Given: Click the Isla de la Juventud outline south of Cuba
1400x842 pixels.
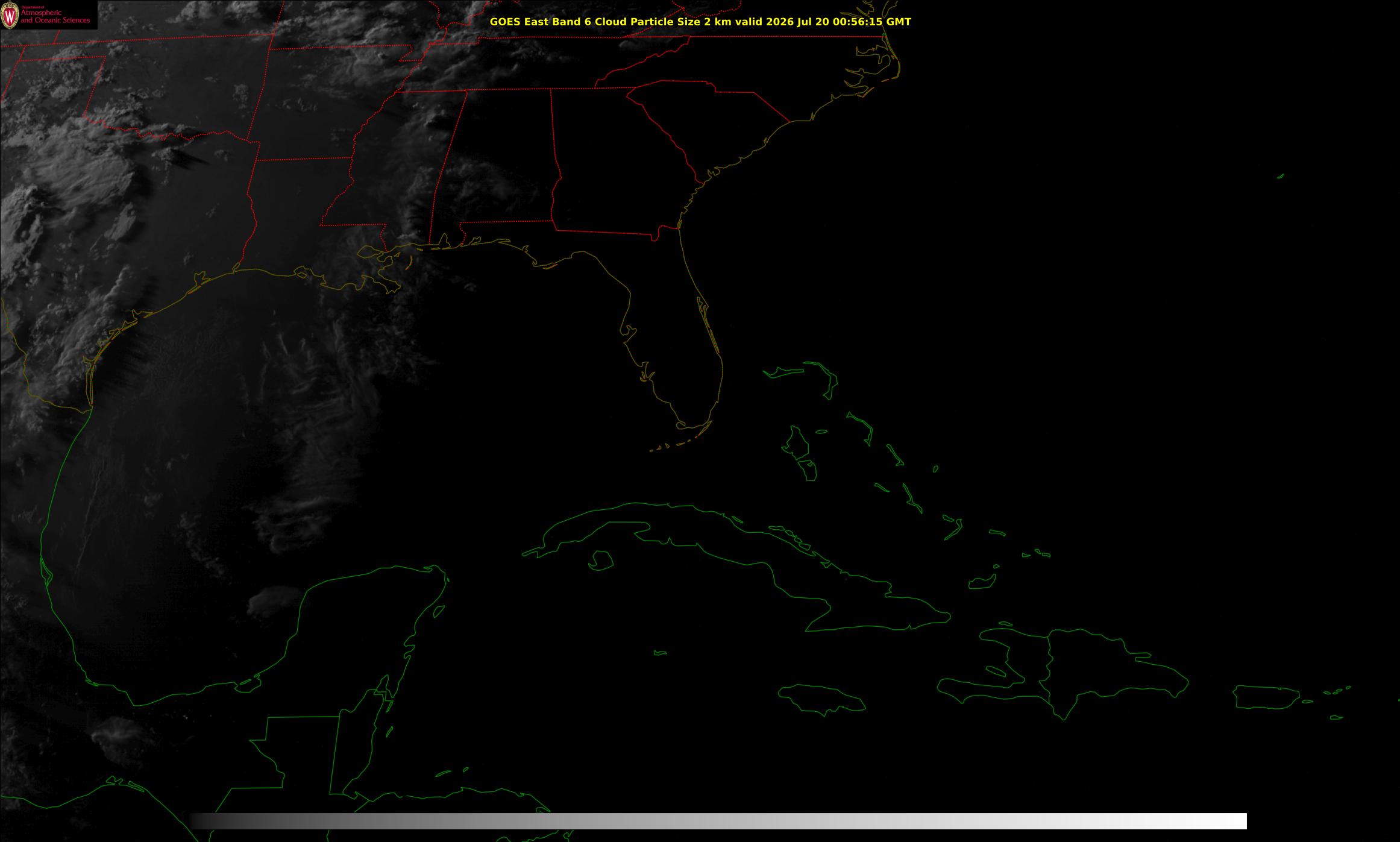Looking at the screenshot, I should point(600,561).
